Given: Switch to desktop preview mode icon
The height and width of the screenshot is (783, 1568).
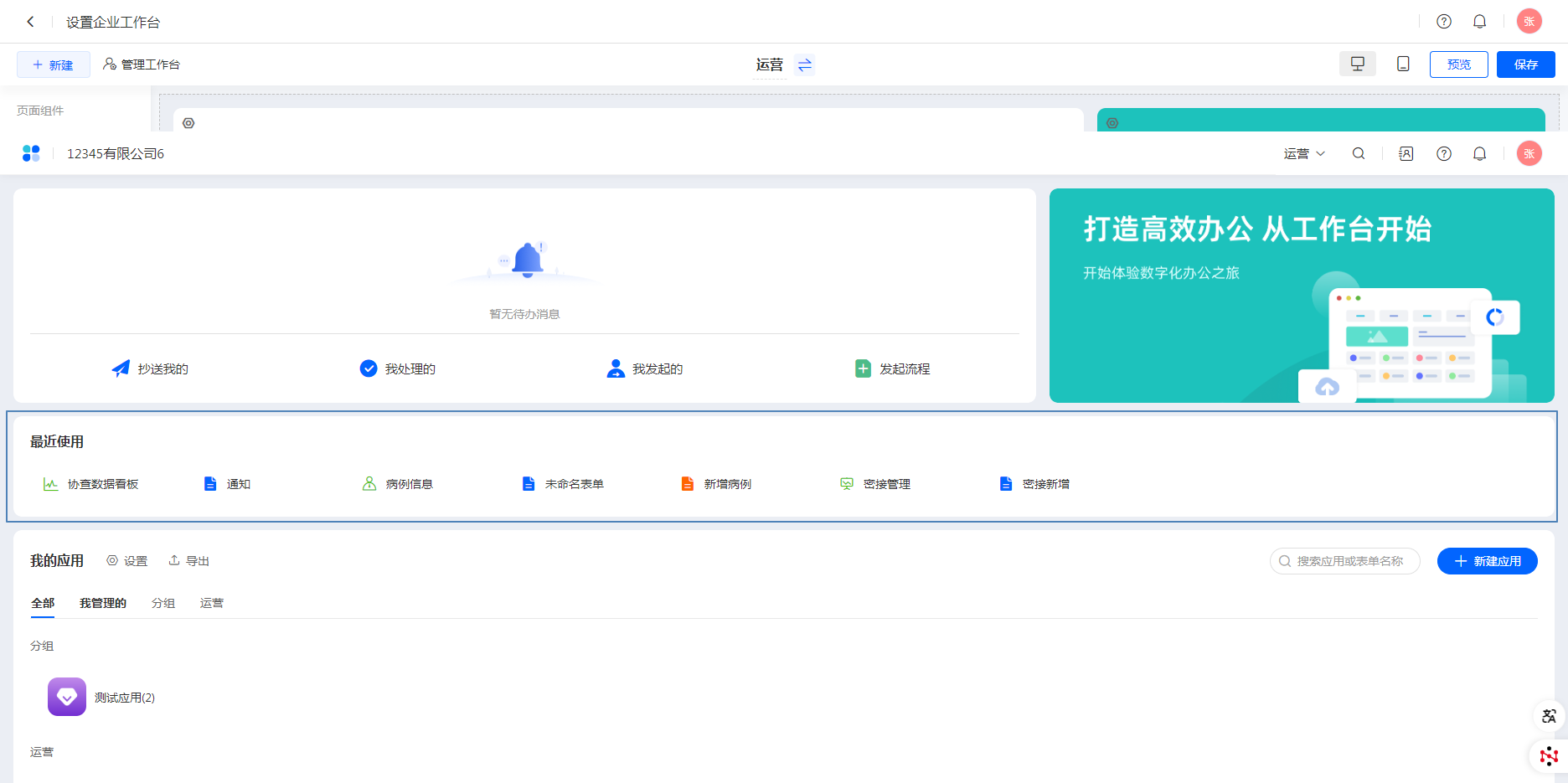Looking at the screenshot, I should pyautogui.click(x=1357, y=64).
